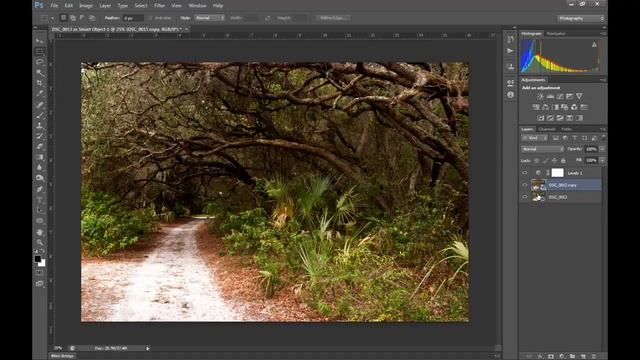Expand the status bar info arrow
The width and height of the screenshot is (640, 360).
(148, 348)
